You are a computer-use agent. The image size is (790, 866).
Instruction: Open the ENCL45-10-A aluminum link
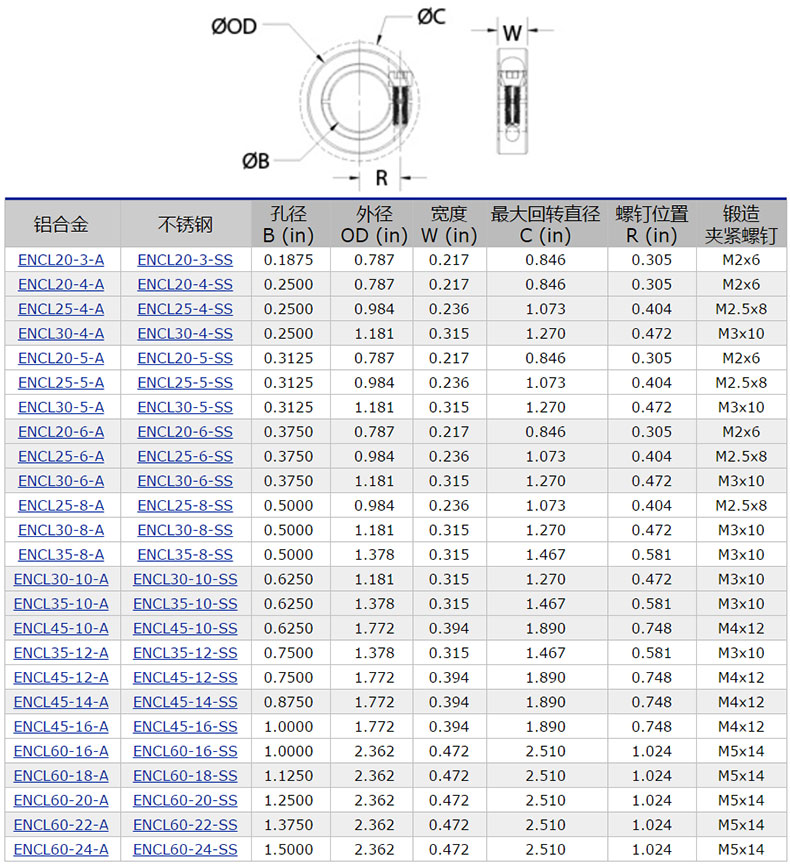tap(61, 628)
